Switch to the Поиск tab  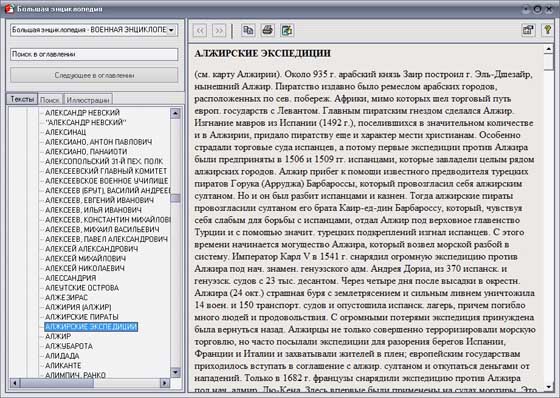click(50, 100)
